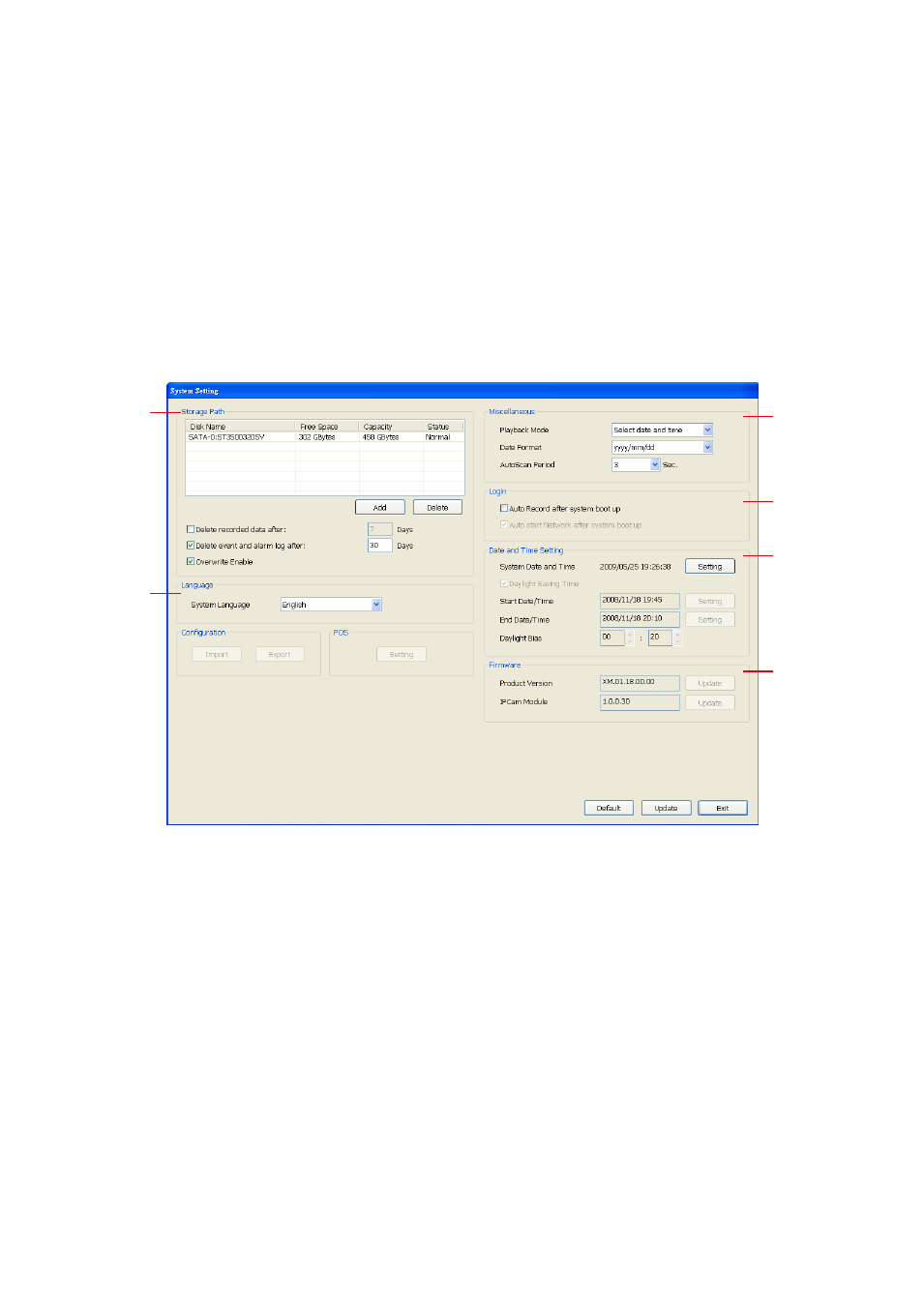Click the Free Space column header
This screenshot has height=1306, width=924.
327,427
